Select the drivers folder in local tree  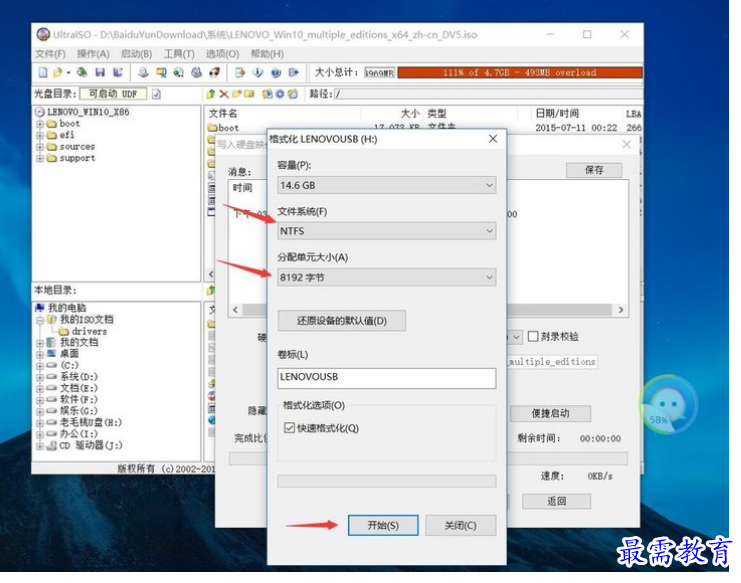pos(89,332)
